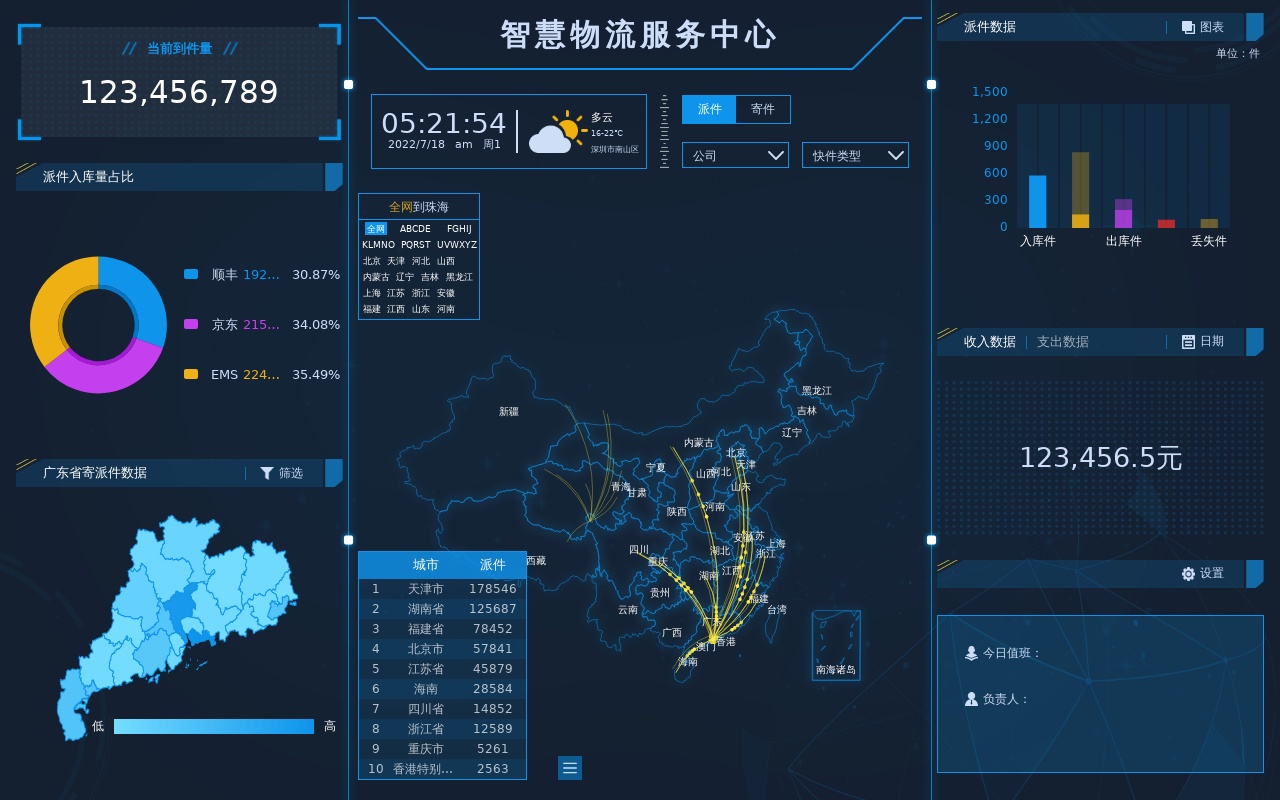Select the ABCDE letter group
Viewport: 1280px width, 800px height.
(x=415, y=229)
